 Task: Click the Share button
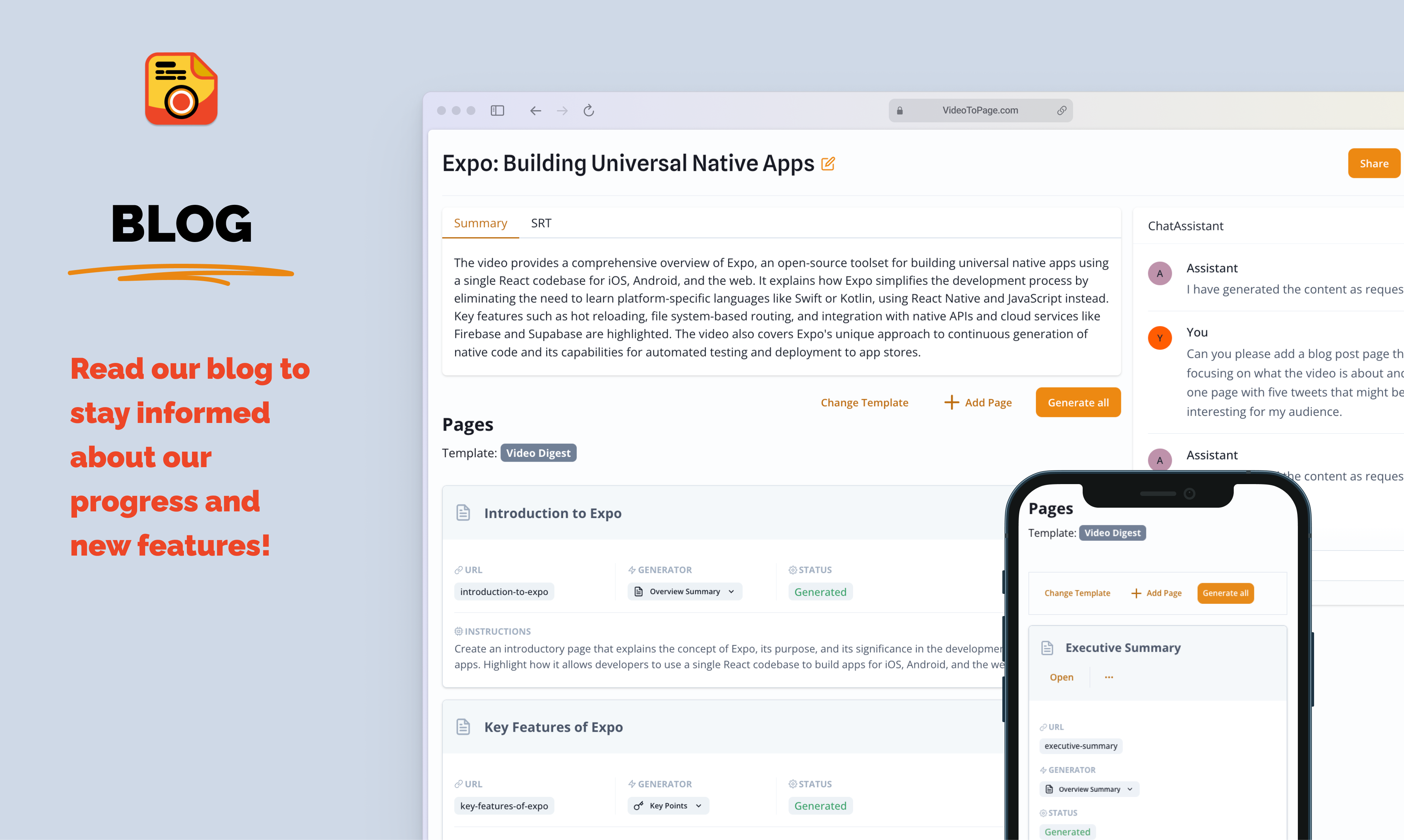click(x=1373, y=164)
